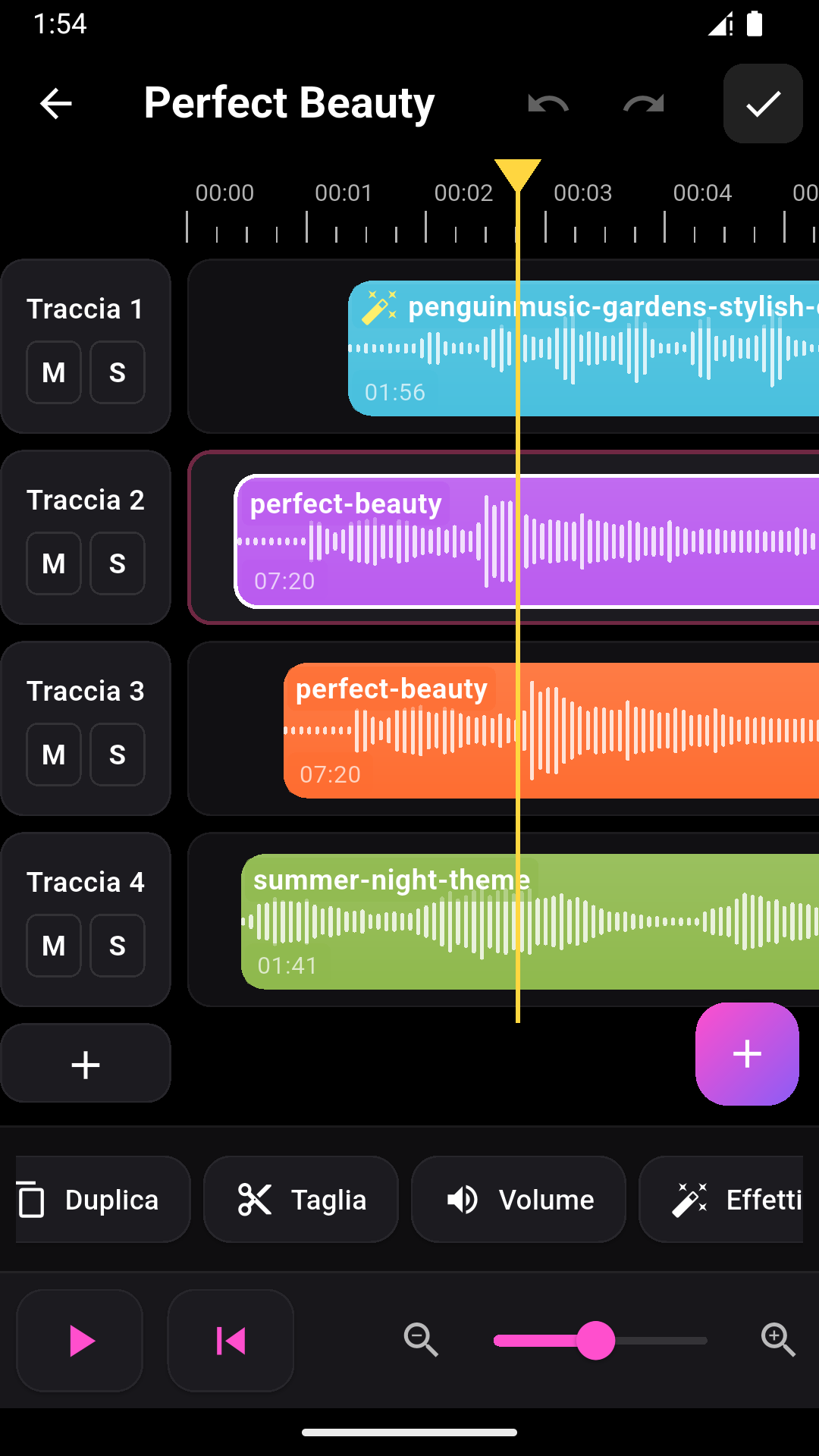
Task: Tap the zoom in magnifier icon
Action: [778, 1340]
